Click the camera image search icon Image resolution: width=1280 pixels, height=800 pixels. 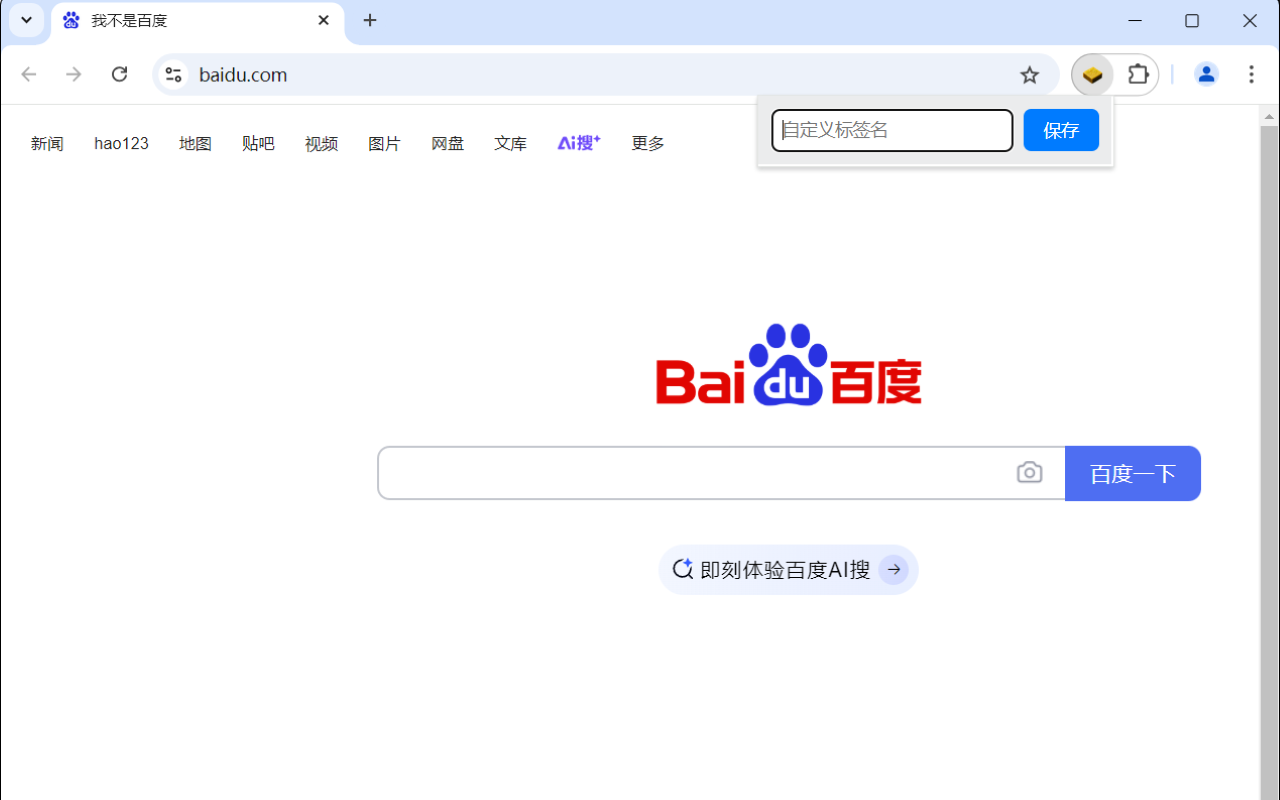[x=1029, y=472]
